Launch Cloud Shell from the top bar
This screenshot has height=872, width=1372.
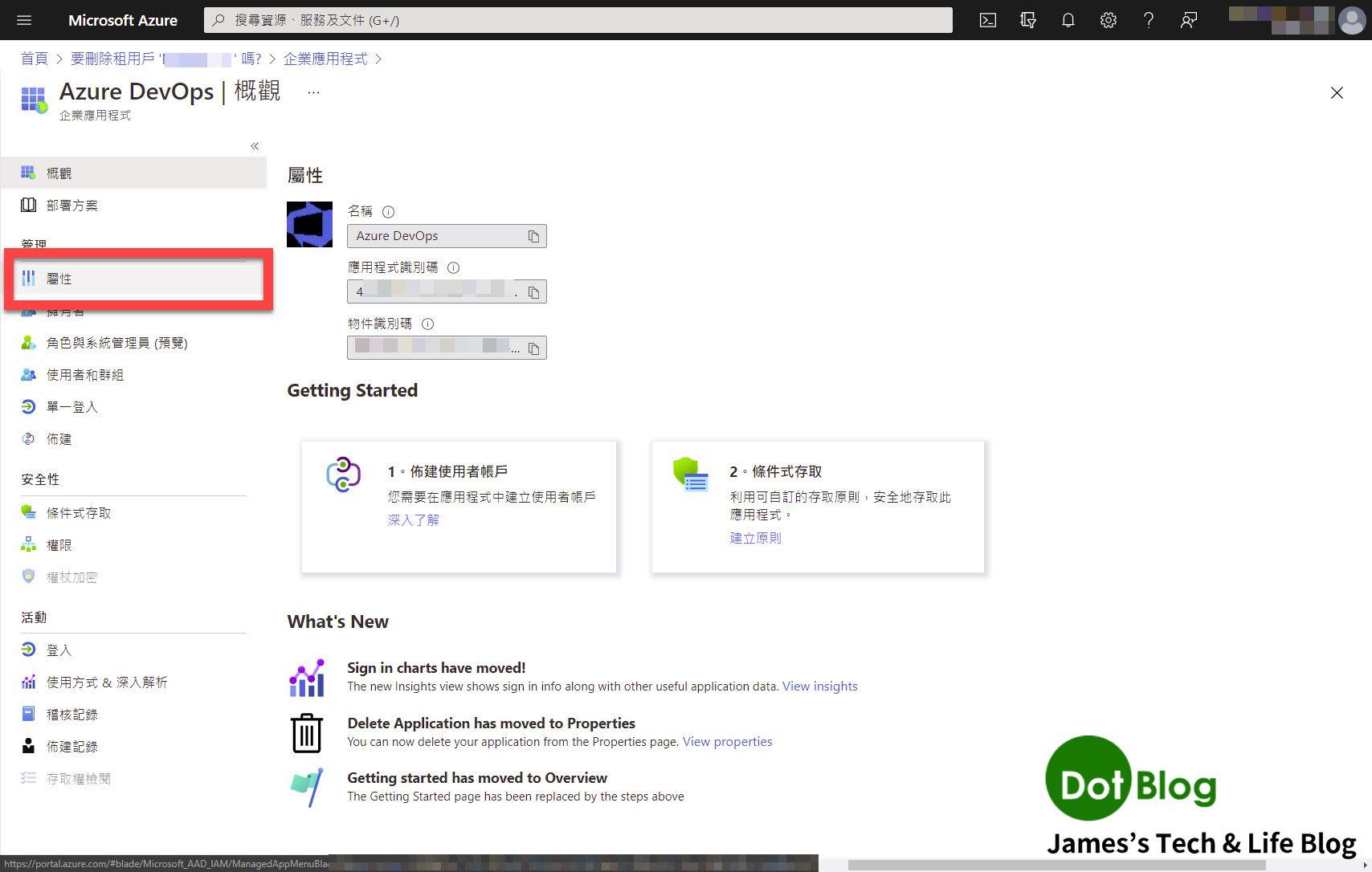tap(988, 20)
